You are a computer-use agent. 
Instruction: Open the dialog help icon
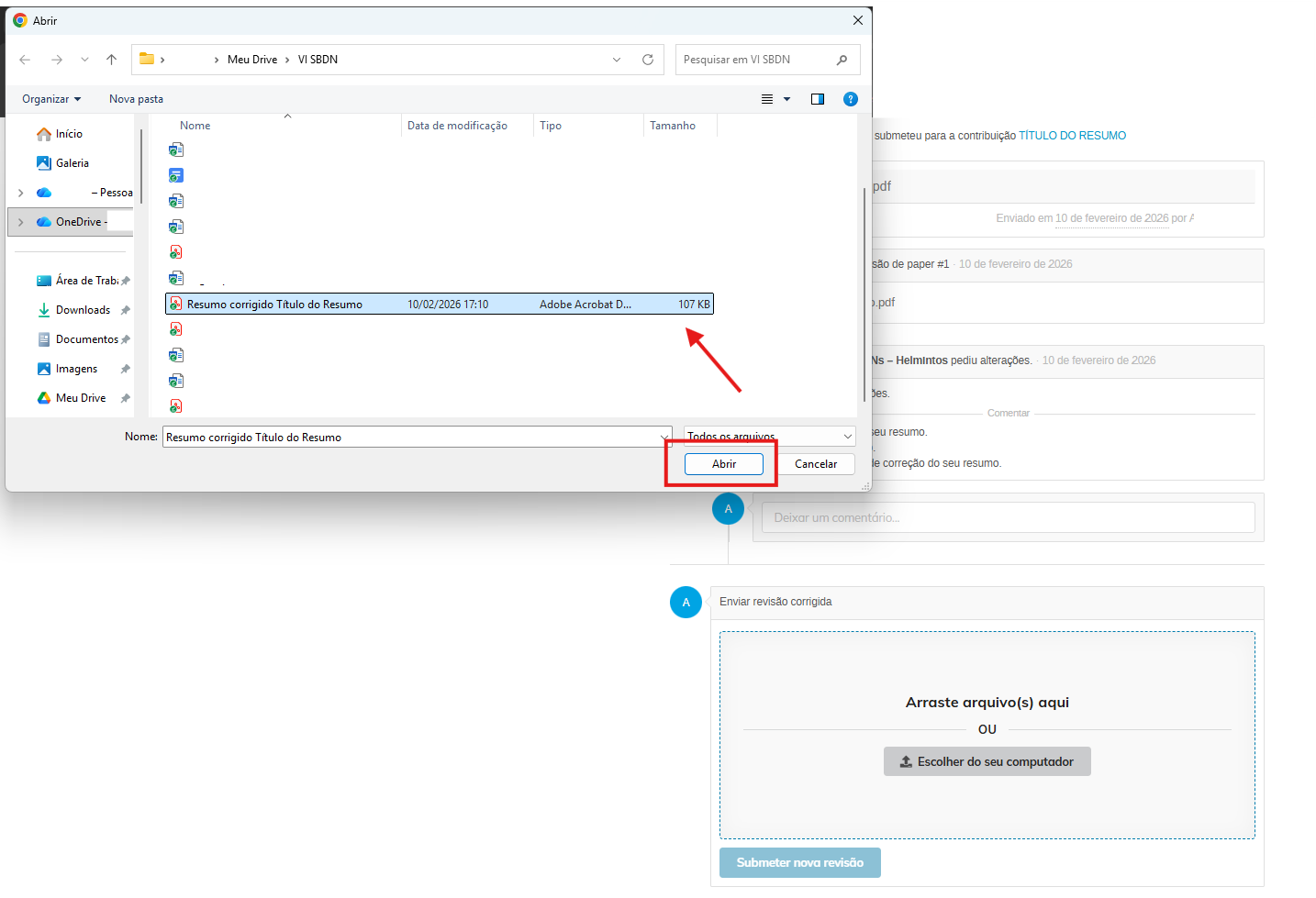coord(851,99)
